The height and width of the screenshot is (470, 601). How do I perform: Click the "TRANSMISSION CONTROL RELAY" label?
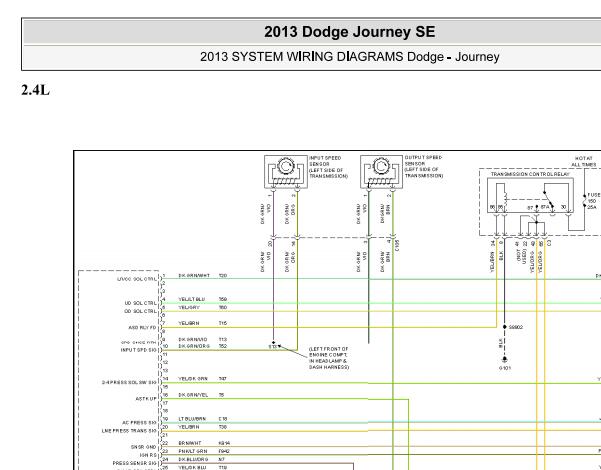coord(530,174)
